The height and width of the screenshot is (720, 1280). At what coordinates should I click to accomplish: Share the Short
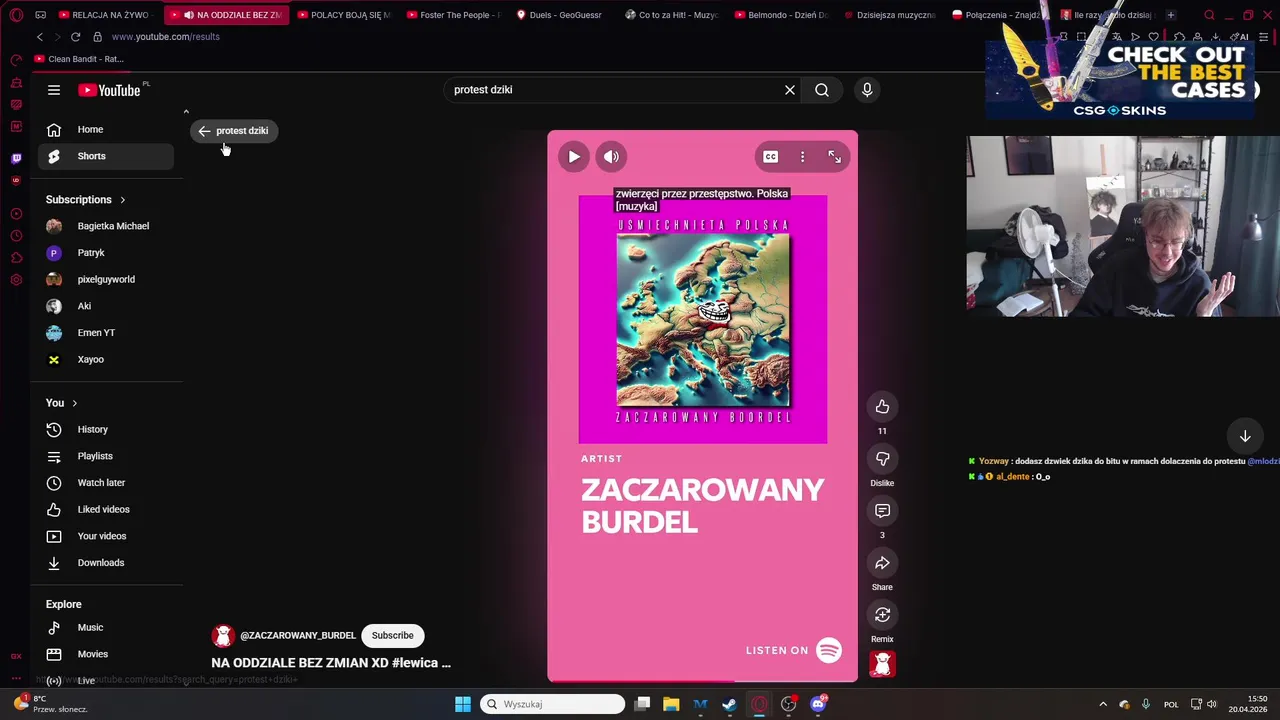pos(882,562)
